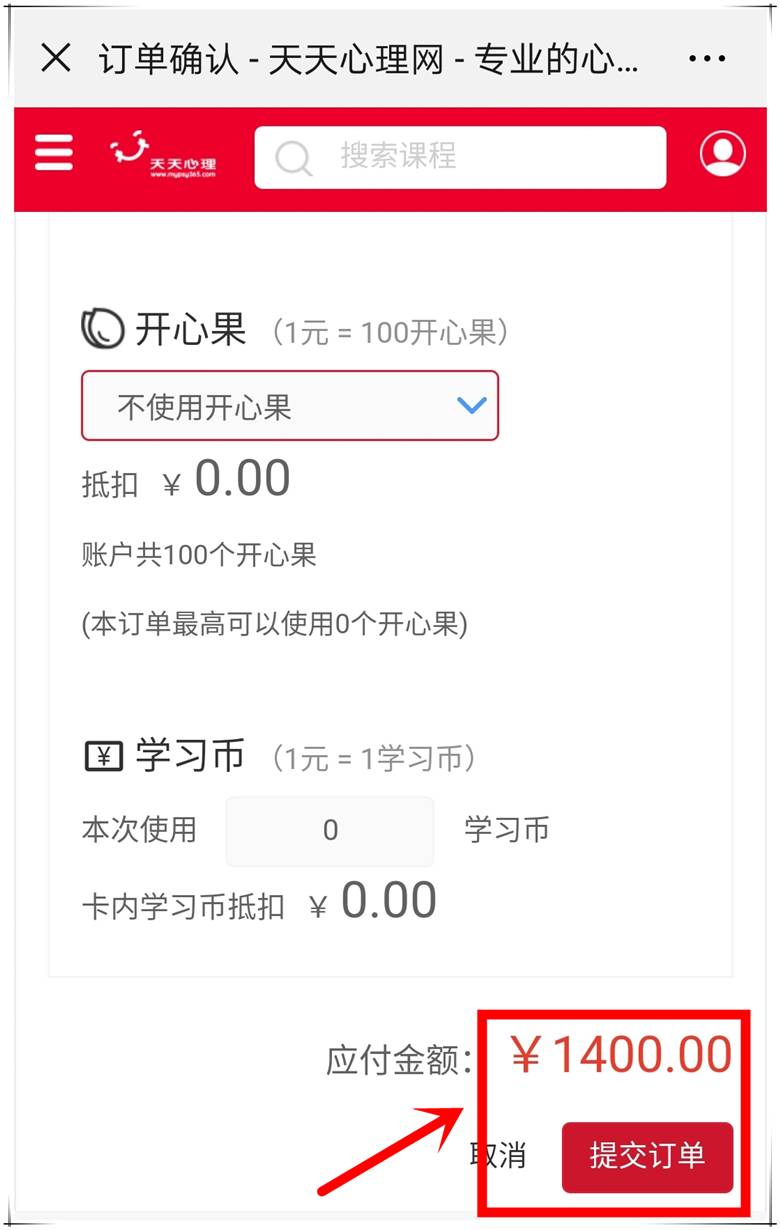Screen dimensions: 780x1230
Task: Click the 账户共100个开心果 balance text
Action: coord(199,555)
